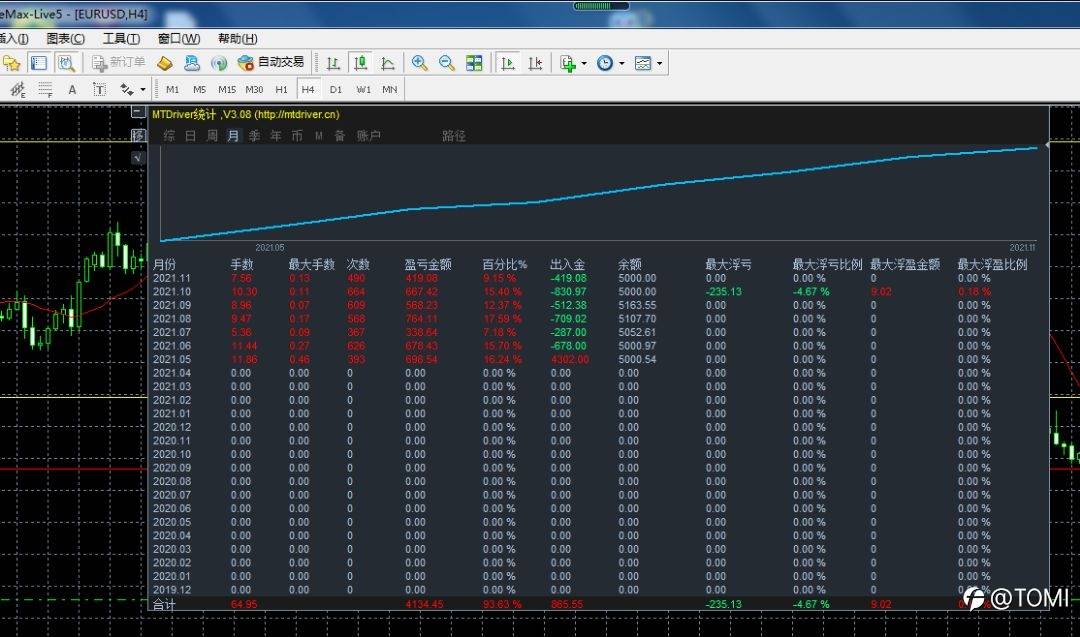Select the D1 timeframe button

pyautogui.click(x=335, y=89)
